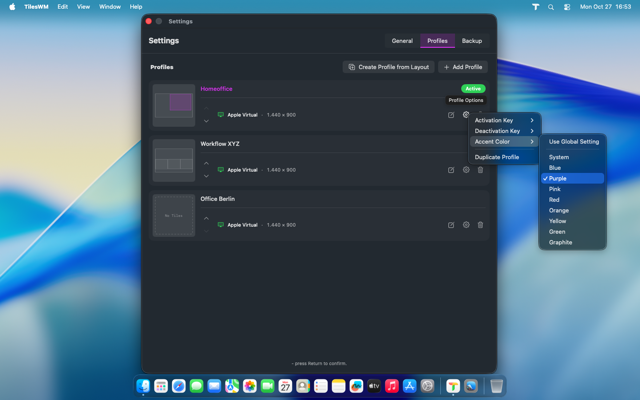Viewport: 640px width, 400px height.
Task: Switch to the Backup tab
Action: pyautogui.click(x=472, y=41)
